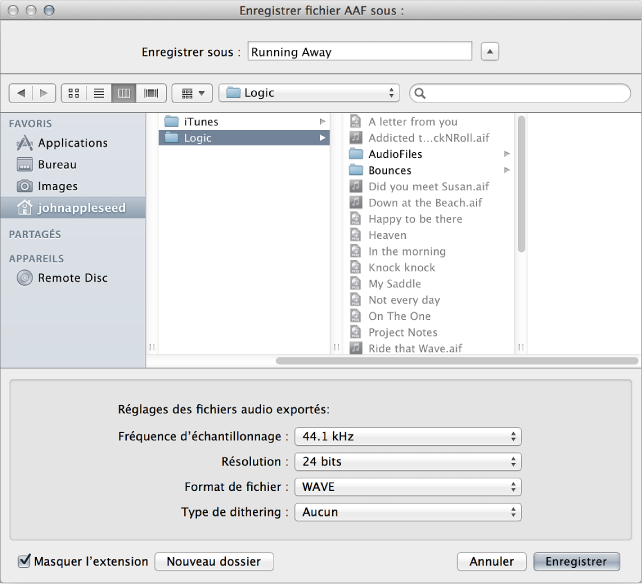Click Did you meet Susan.aif

[428, 186]
